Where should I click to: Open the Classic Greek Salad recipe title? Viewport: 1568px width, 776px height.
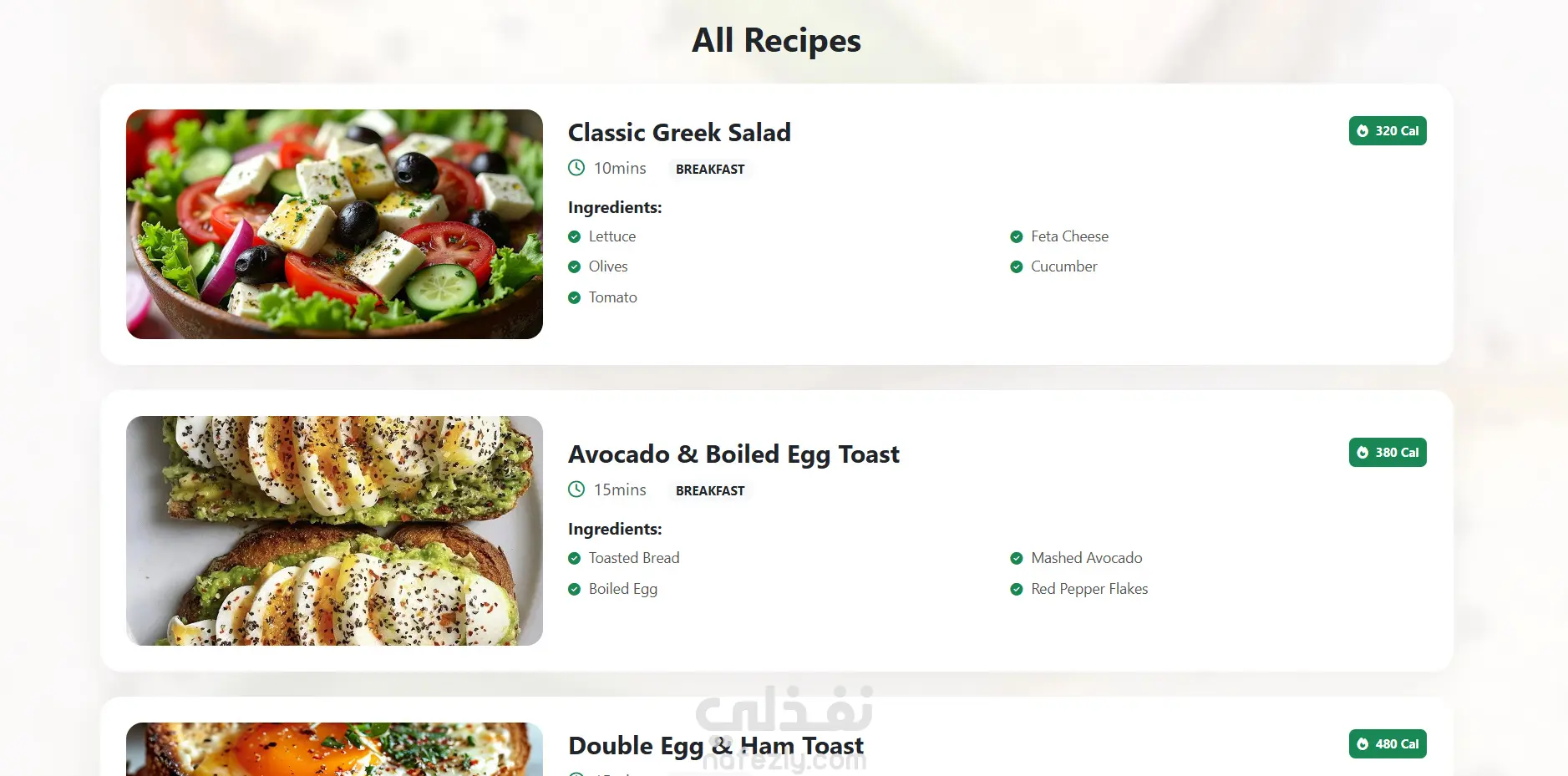(x=679, y=133)
